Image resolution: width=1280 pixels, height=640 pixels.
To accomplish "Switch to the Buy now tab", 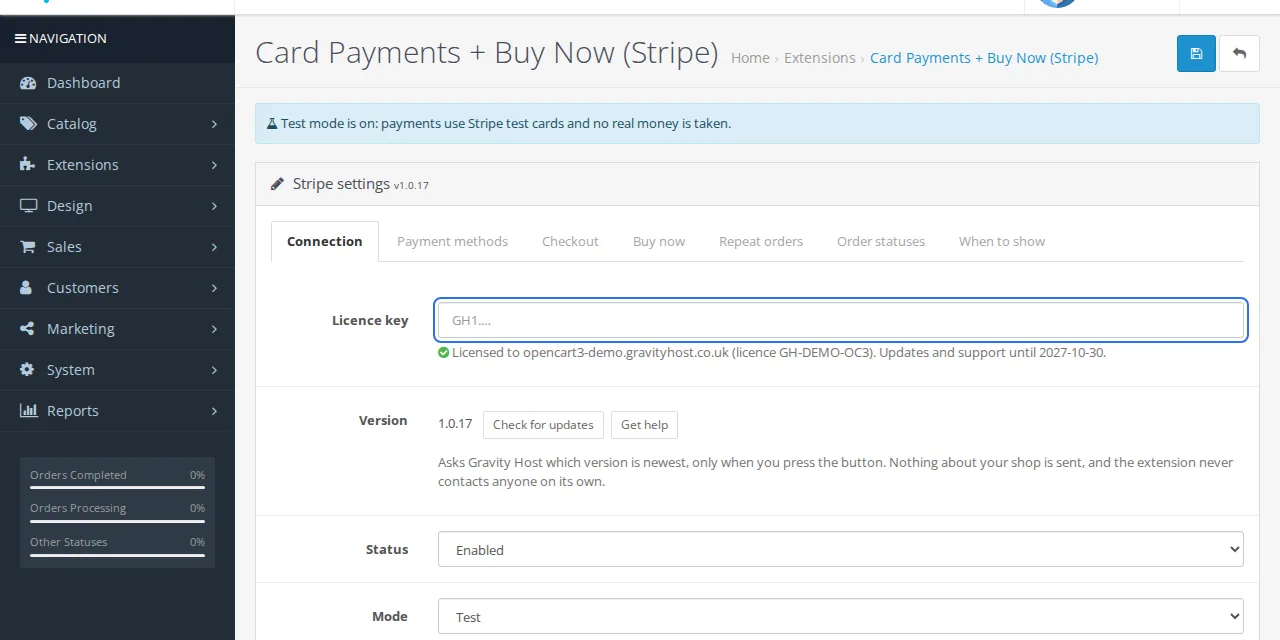I will (659, 241).
